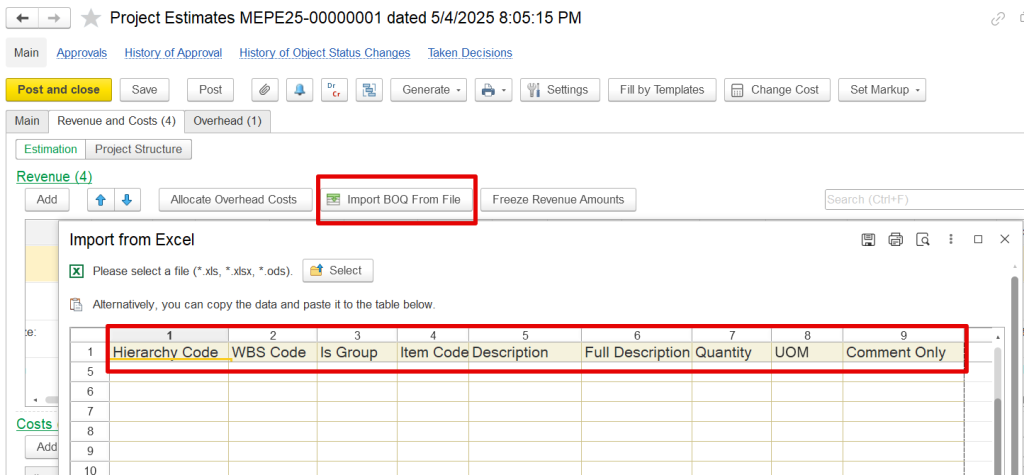
Task: Switch to Project Structure view
Action: point(138,149)
